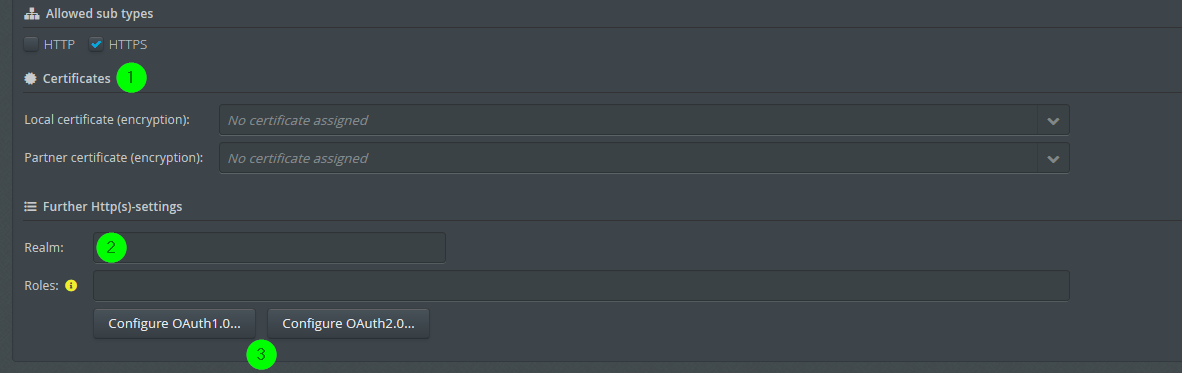Viewport: 1182px width, 373px height.
Task: Open the Configure OAuth2.0 dialog
Action: [x=348, y=323]
